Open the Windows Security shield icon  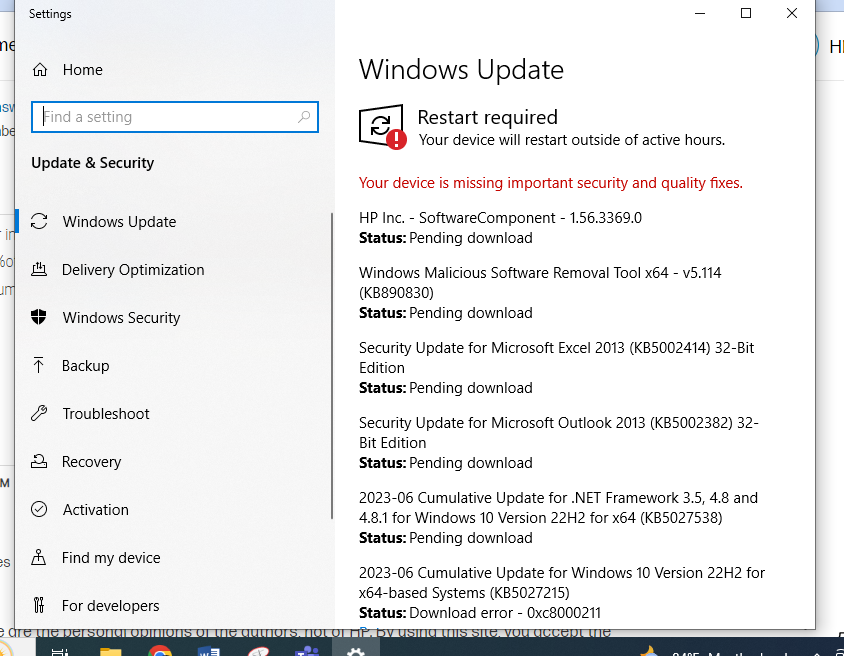coord(38,317)
